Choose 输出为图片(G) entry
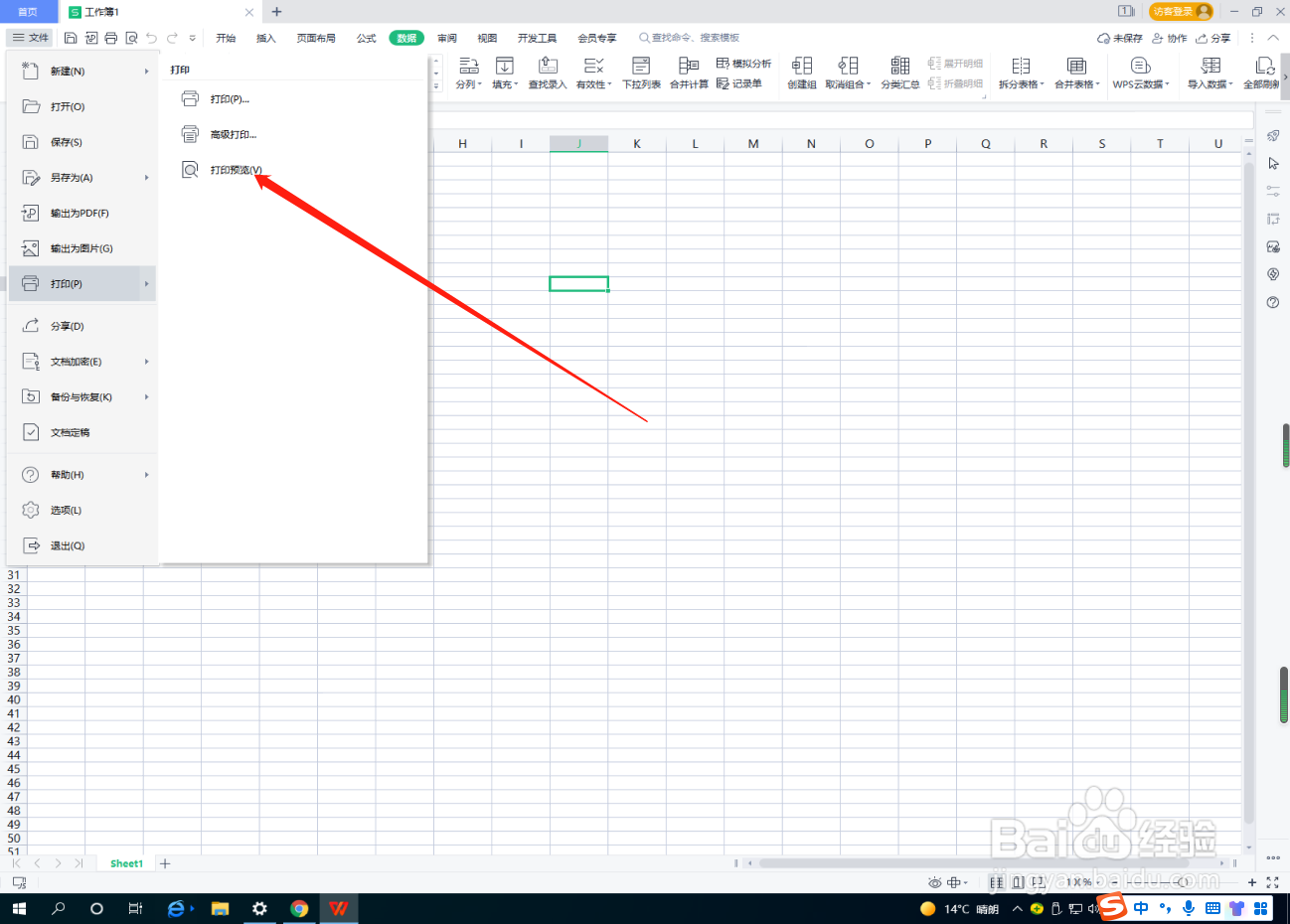Viewport: 1290px width, 924px height. (x=82, y=248)
